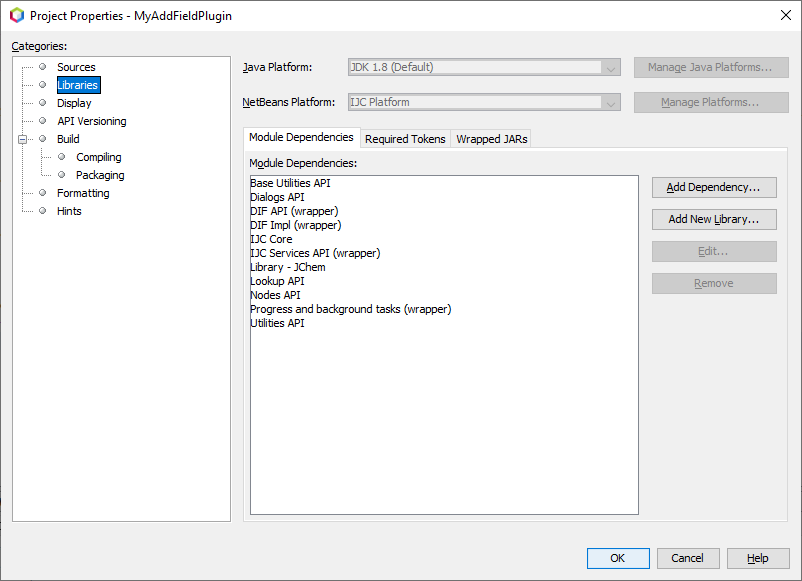Switch to the Required Tokens tab

(405, 139)
